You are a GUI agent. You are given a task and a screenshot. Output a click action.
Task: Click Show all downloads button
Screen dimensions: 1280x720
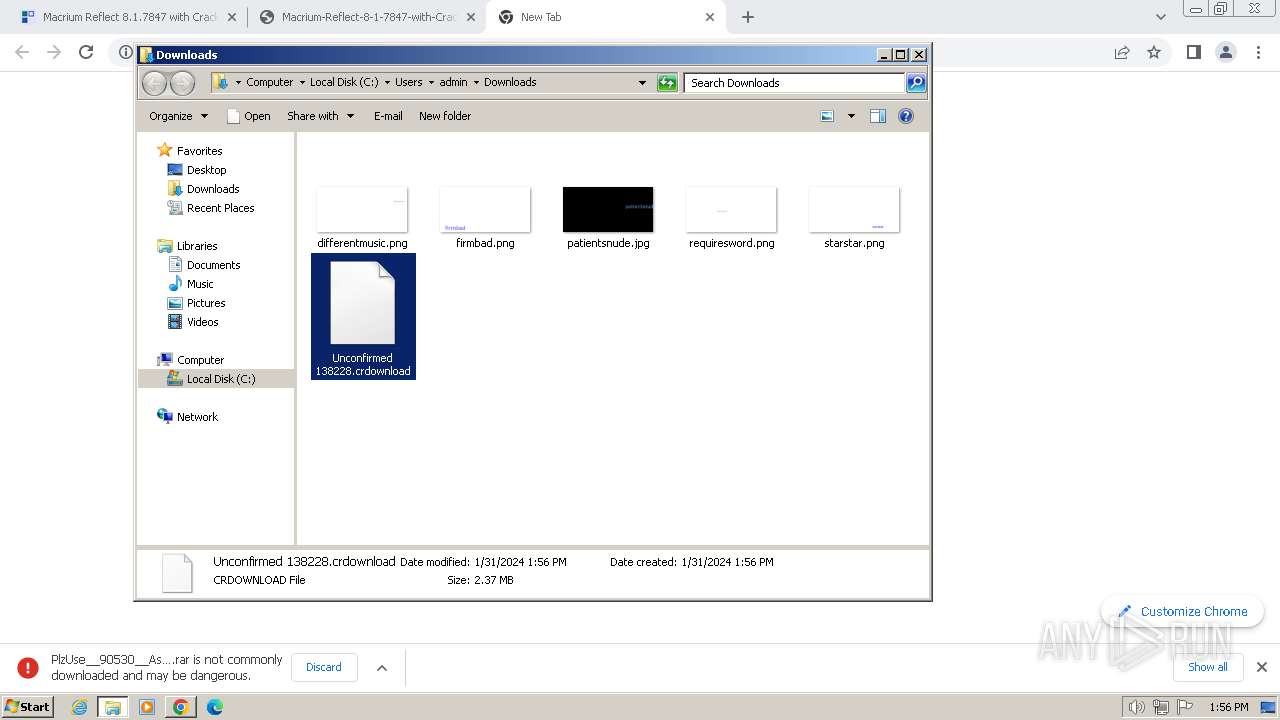pos(1208,667)
